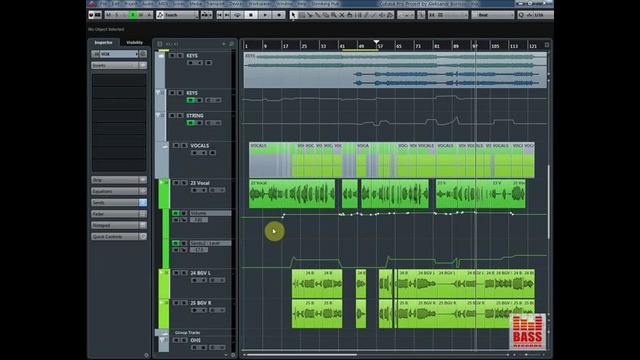The width and height of the screenshot is (640, 360).
Task: Expand the Notepad section in Inspector
Action: tap(115, 225)
